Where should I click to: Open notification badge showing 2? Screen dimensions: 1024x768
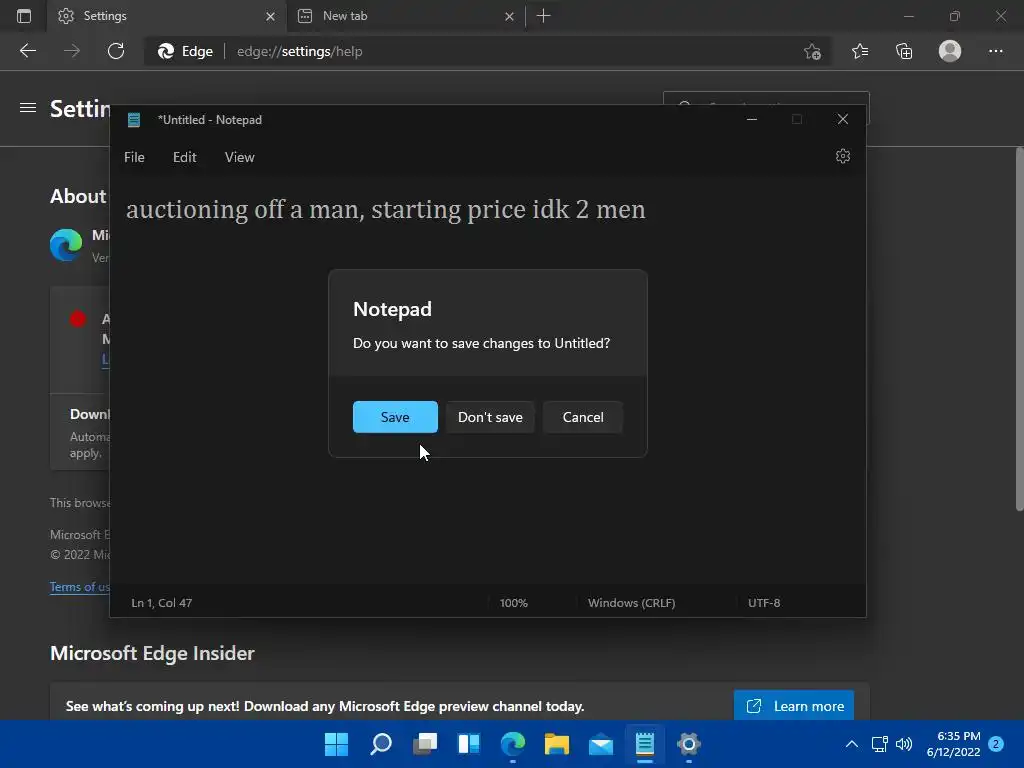(x=996, y=744)
